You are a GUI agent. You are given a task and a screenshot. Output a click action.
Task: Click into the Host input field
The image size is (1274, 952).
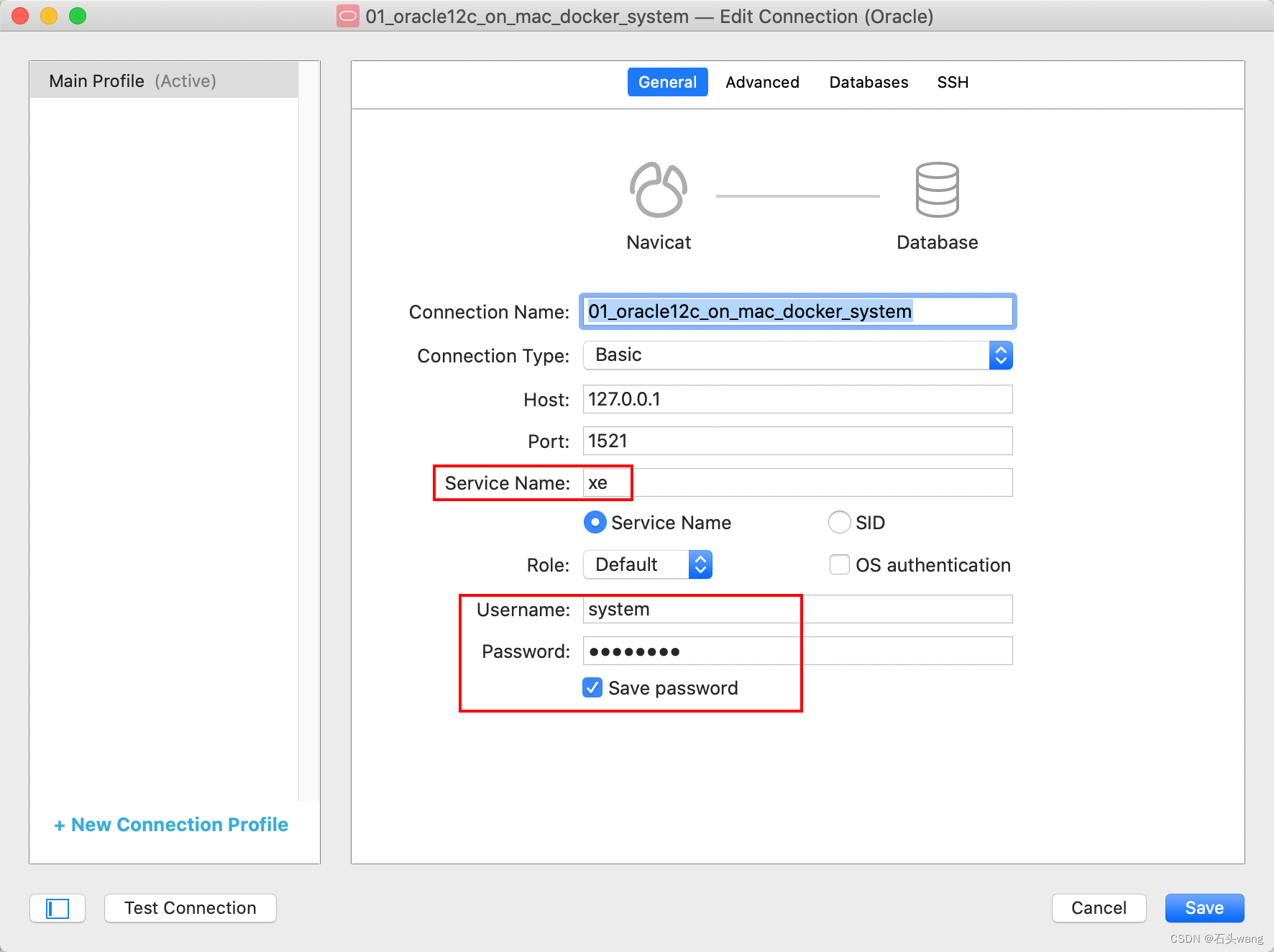pos(797,399)
